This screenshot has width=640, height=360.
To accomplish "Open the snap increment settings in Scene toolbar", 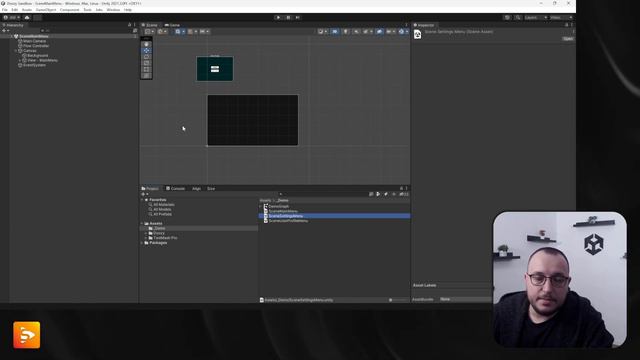I will point(204,31).
